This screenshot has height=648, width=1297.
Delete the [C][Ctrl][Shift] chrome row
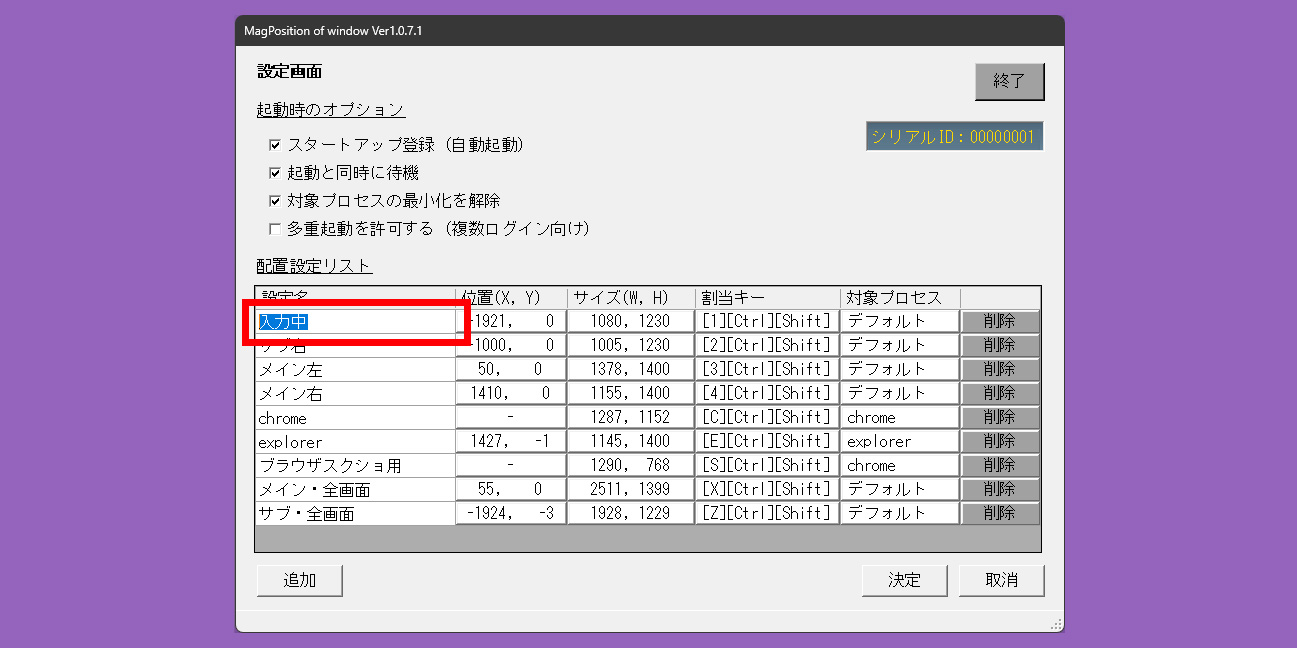(1000, 417)
